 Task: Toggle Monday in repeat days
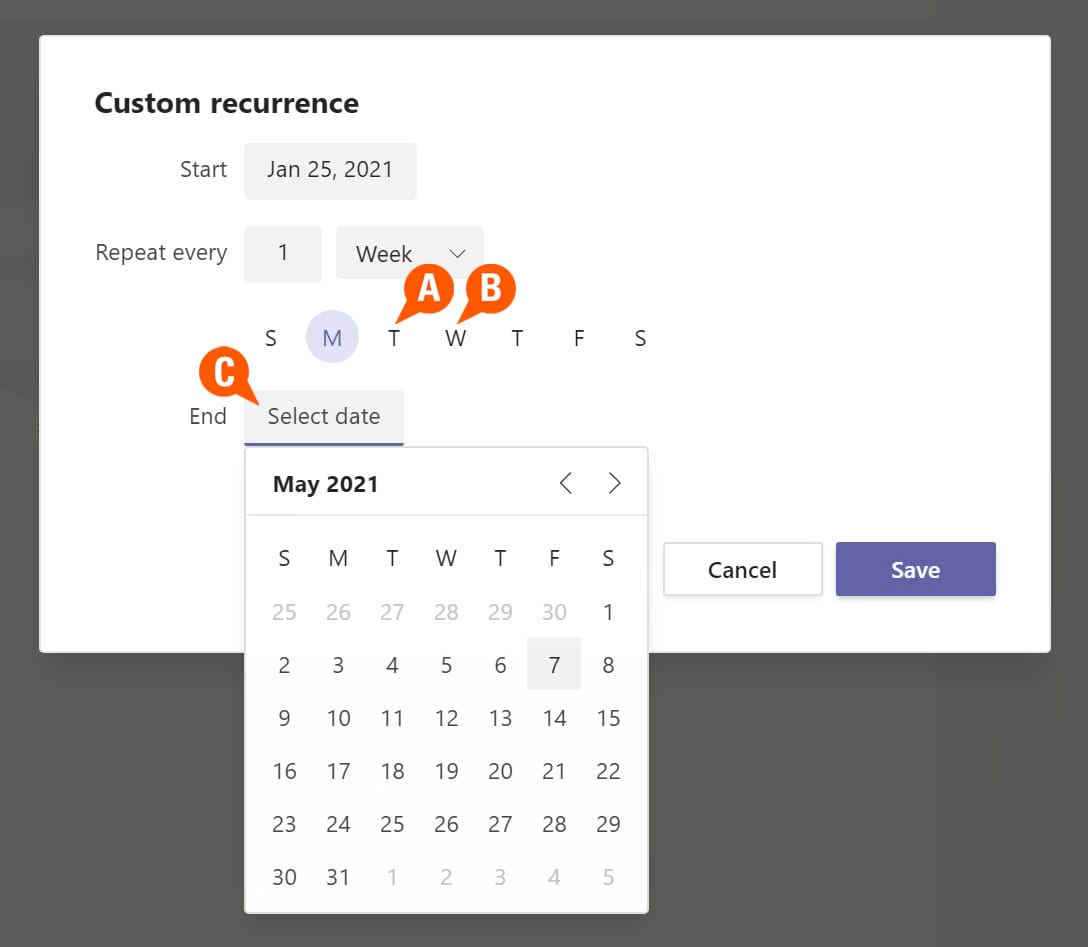click(332, 338)
